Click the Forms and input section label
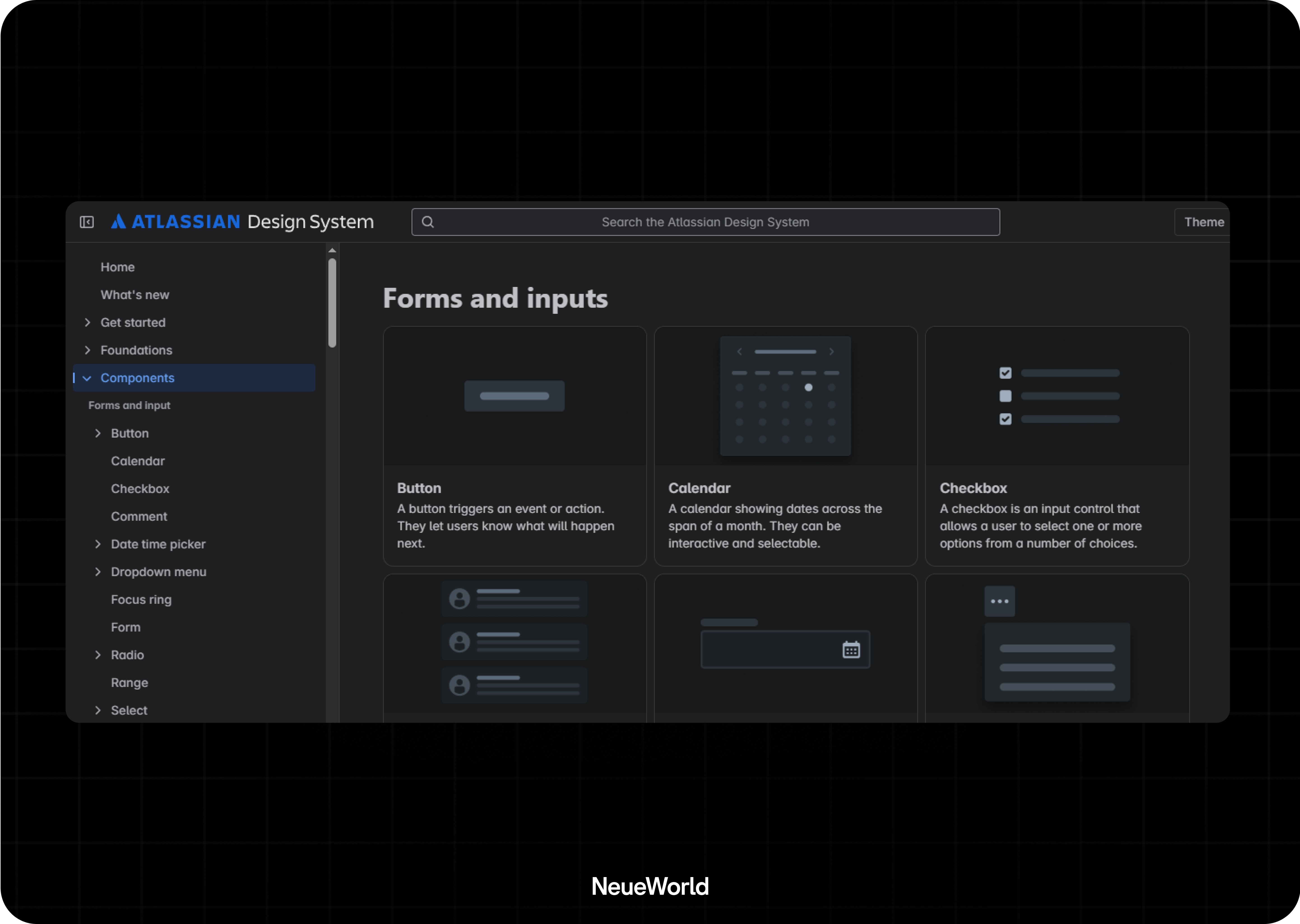This screenshot has width=1300, height=924. (129, 405)
